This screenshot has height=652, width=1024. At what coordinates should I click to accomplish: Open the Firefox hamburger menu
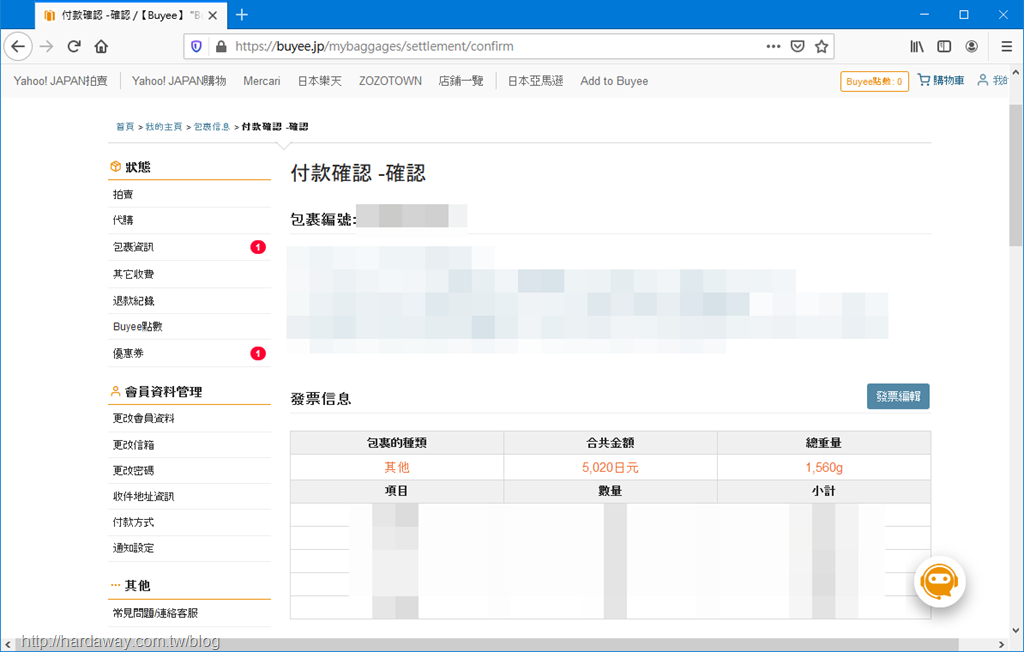[x=1006, y=46]
